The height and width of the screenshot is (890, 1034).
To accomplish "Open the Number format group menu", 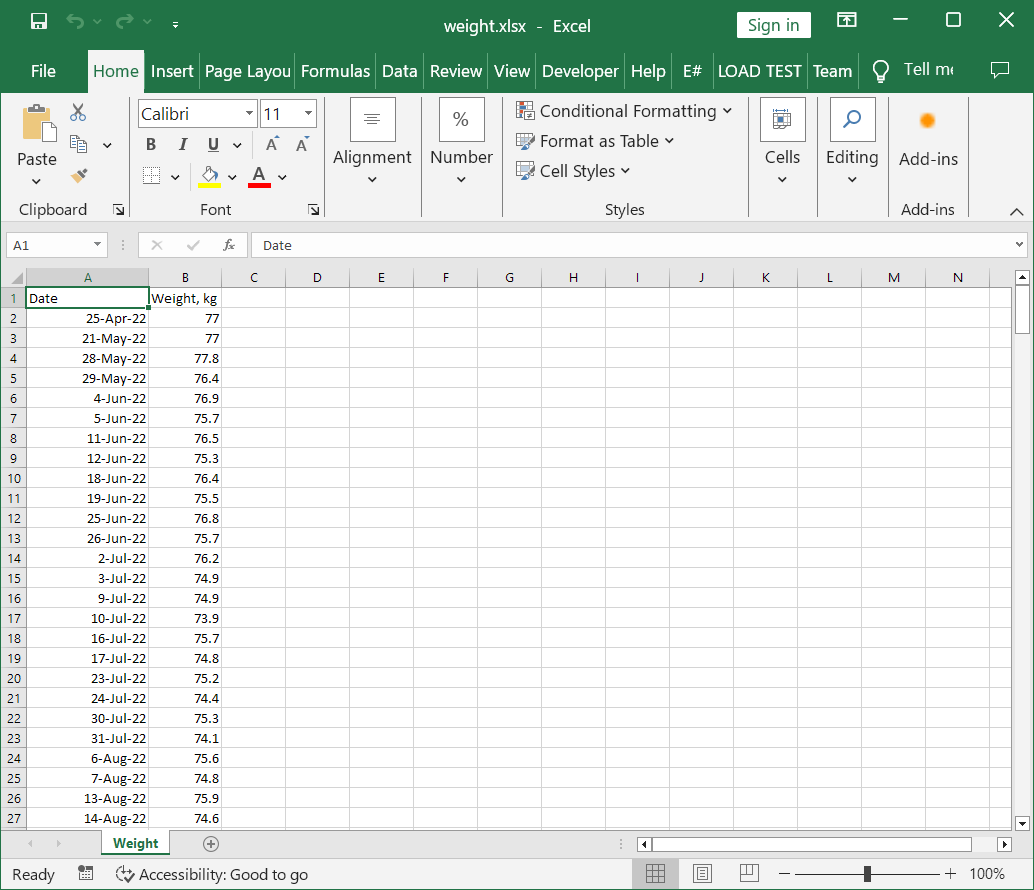I will [462, 141].
